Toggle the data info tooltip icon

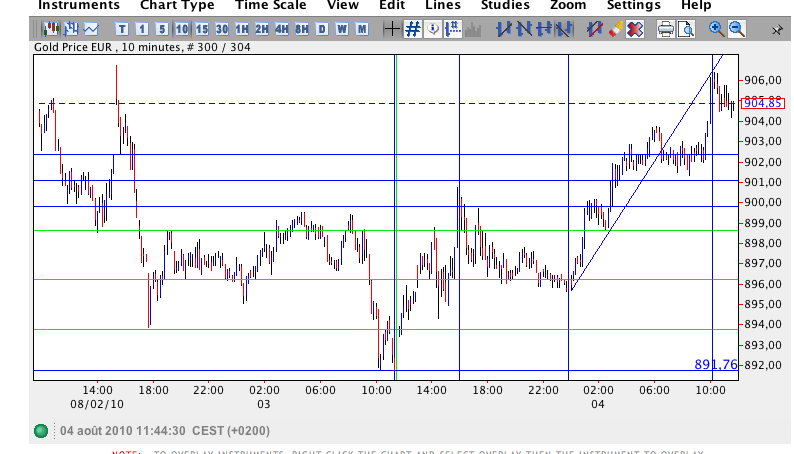tap(432, 29)
